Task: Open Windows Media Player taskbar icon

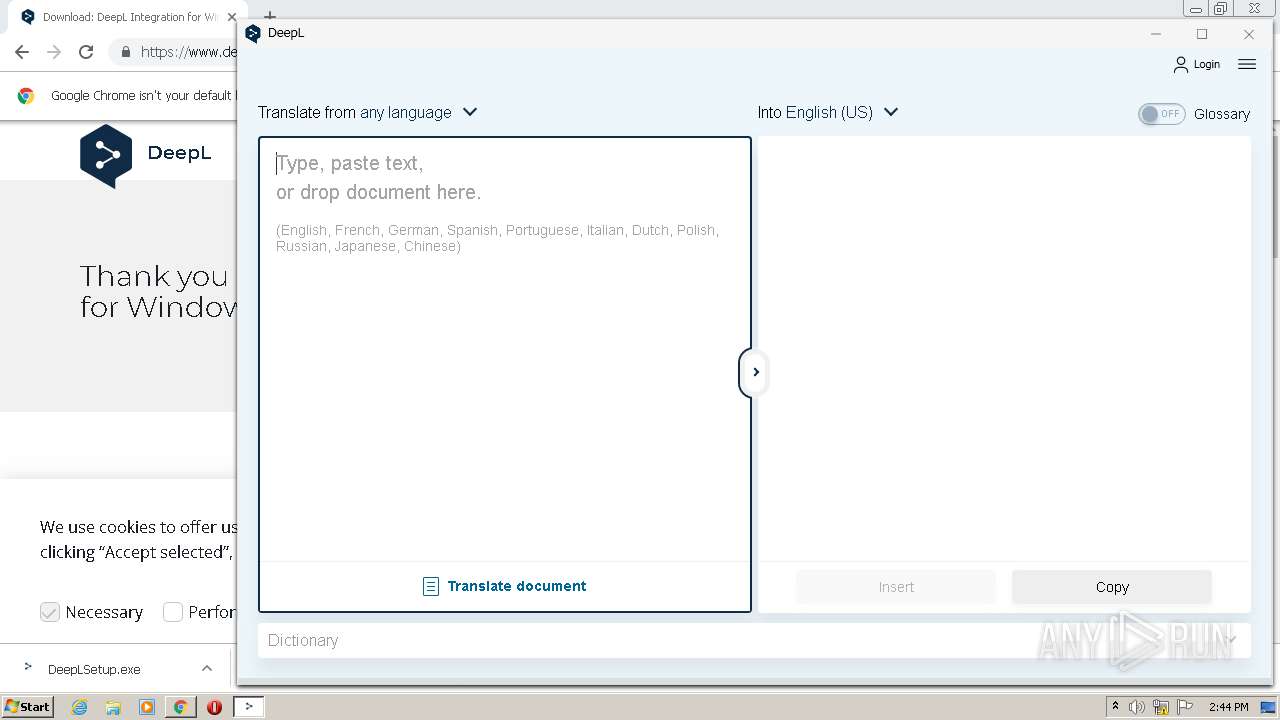Action: click(x=147, y=707)
